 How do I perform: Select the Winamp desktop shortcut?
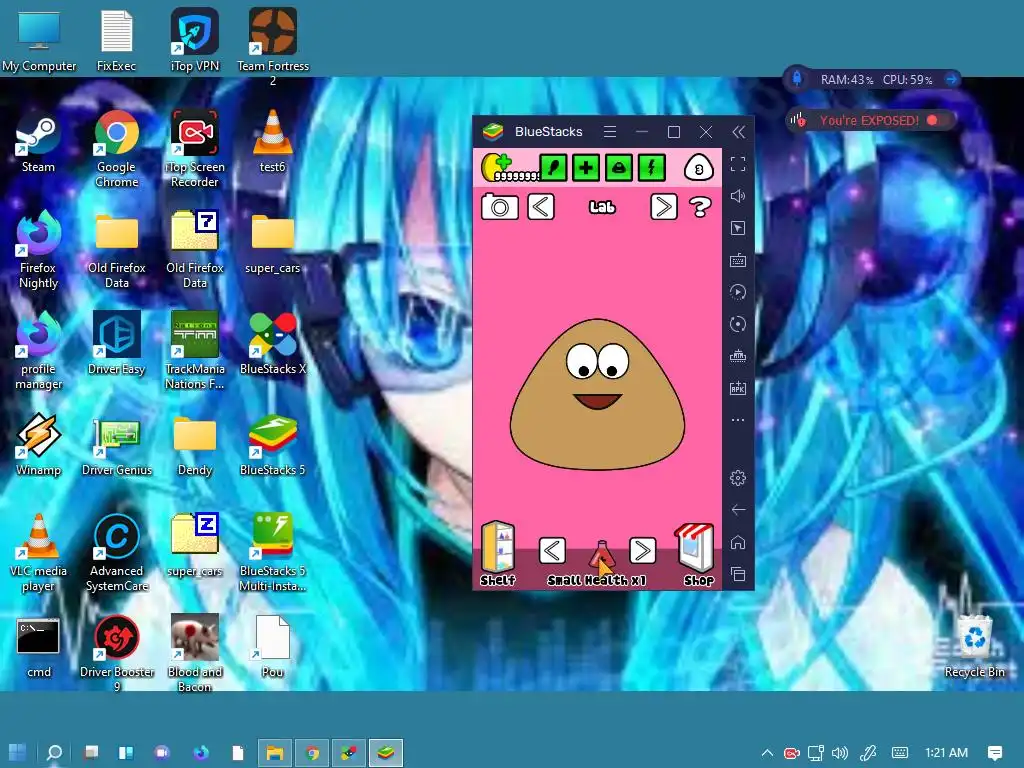[x=39, y=445]
